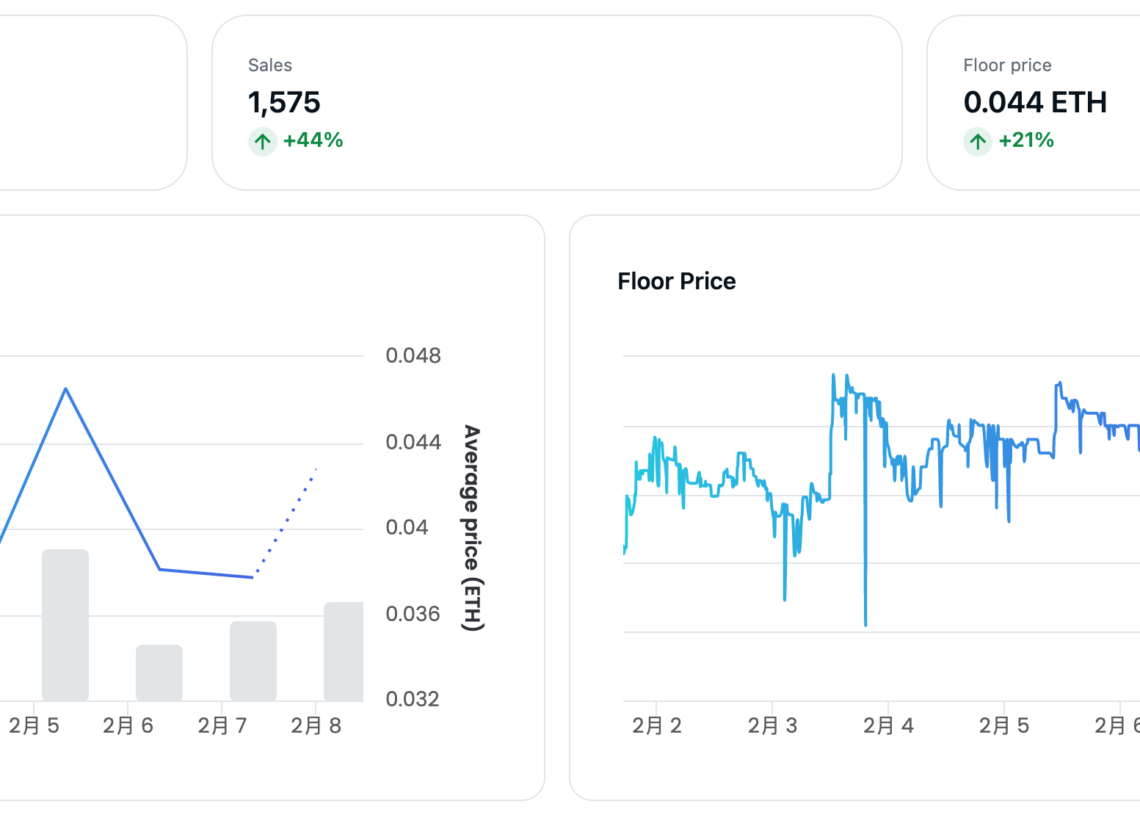Click the gray volume bar above 2月 8
Screen dimensions: 1140x815
pos(344,651)
